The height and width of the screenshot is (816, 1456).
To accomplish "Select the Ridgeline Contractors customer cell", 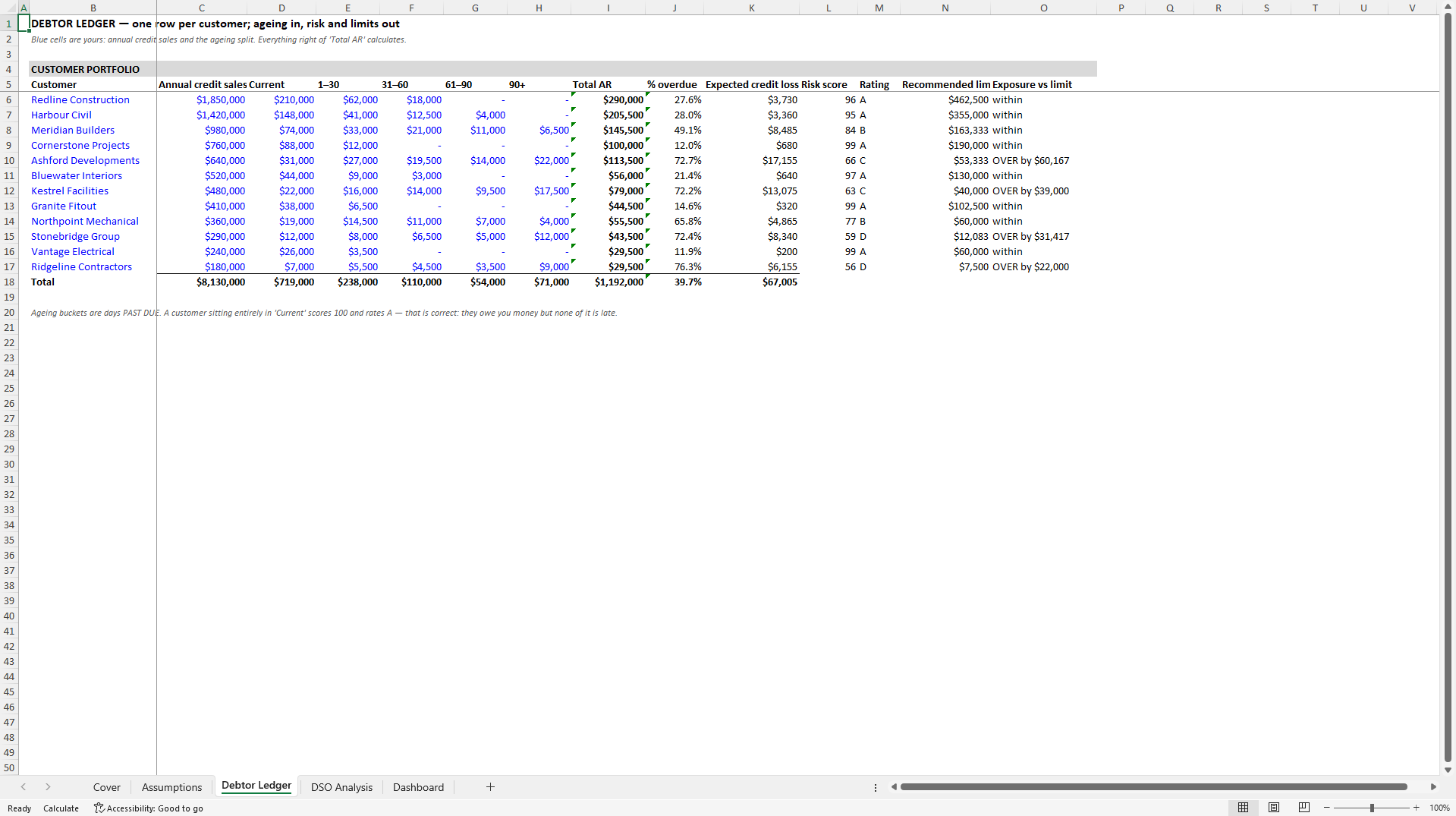I will (93, 266).
